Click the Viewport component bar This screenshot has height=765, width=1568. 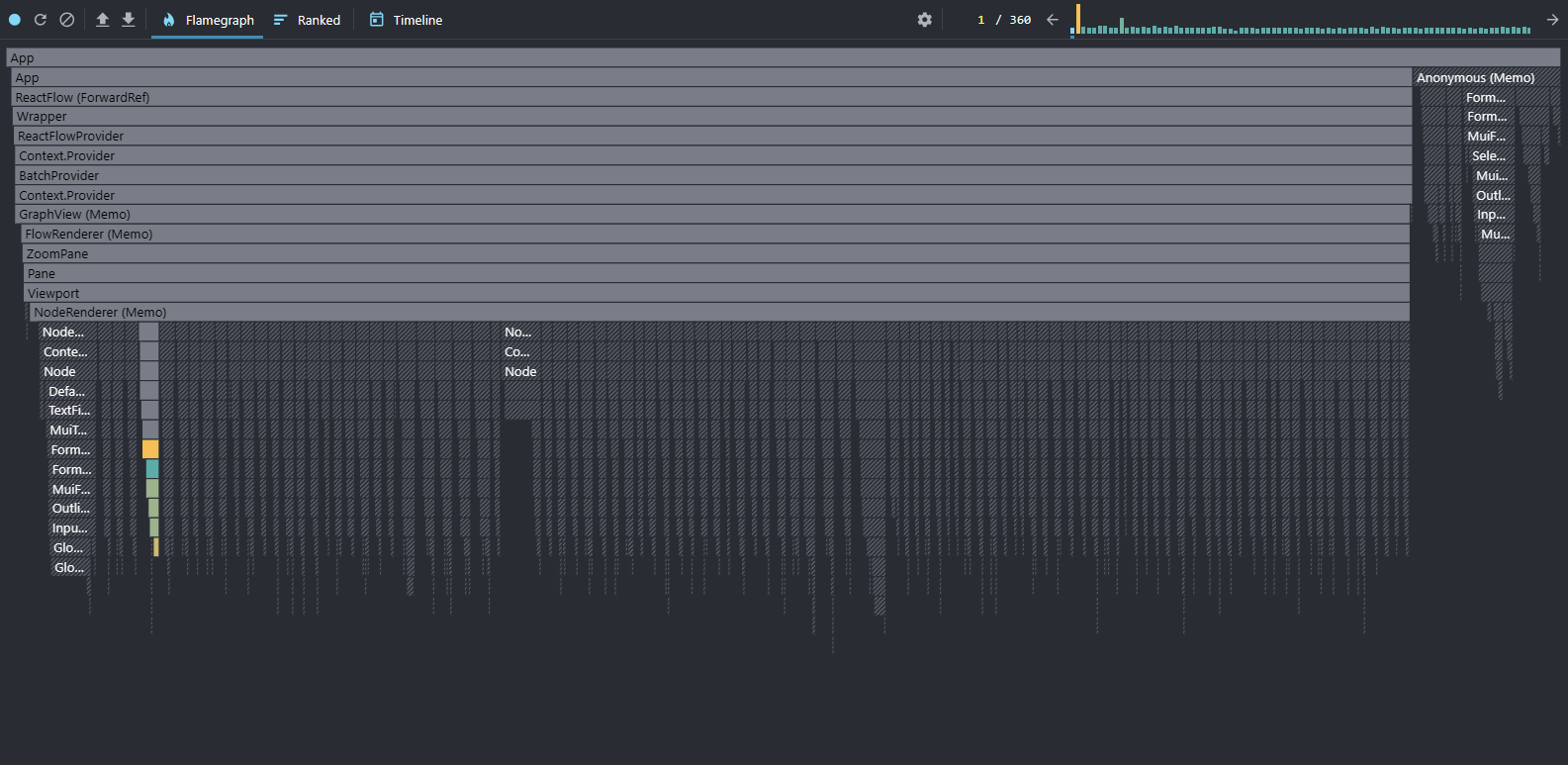(716, 293)
